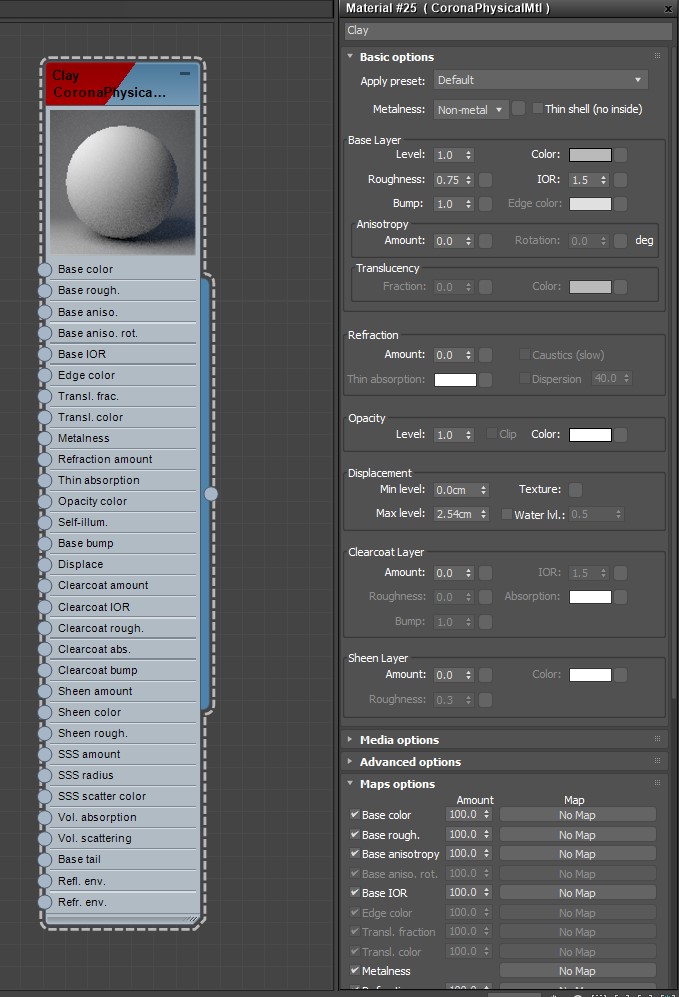Click the material name field Clay
This screenshot has height=997, width=679.
(x=509, y=31)
